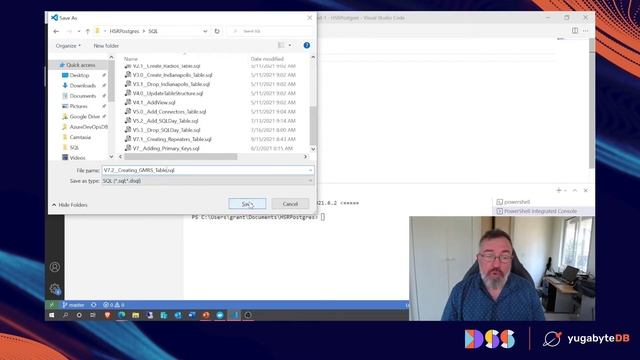
Task: Open SQL folder in navigation pane
Action: [x=74, y=147]
